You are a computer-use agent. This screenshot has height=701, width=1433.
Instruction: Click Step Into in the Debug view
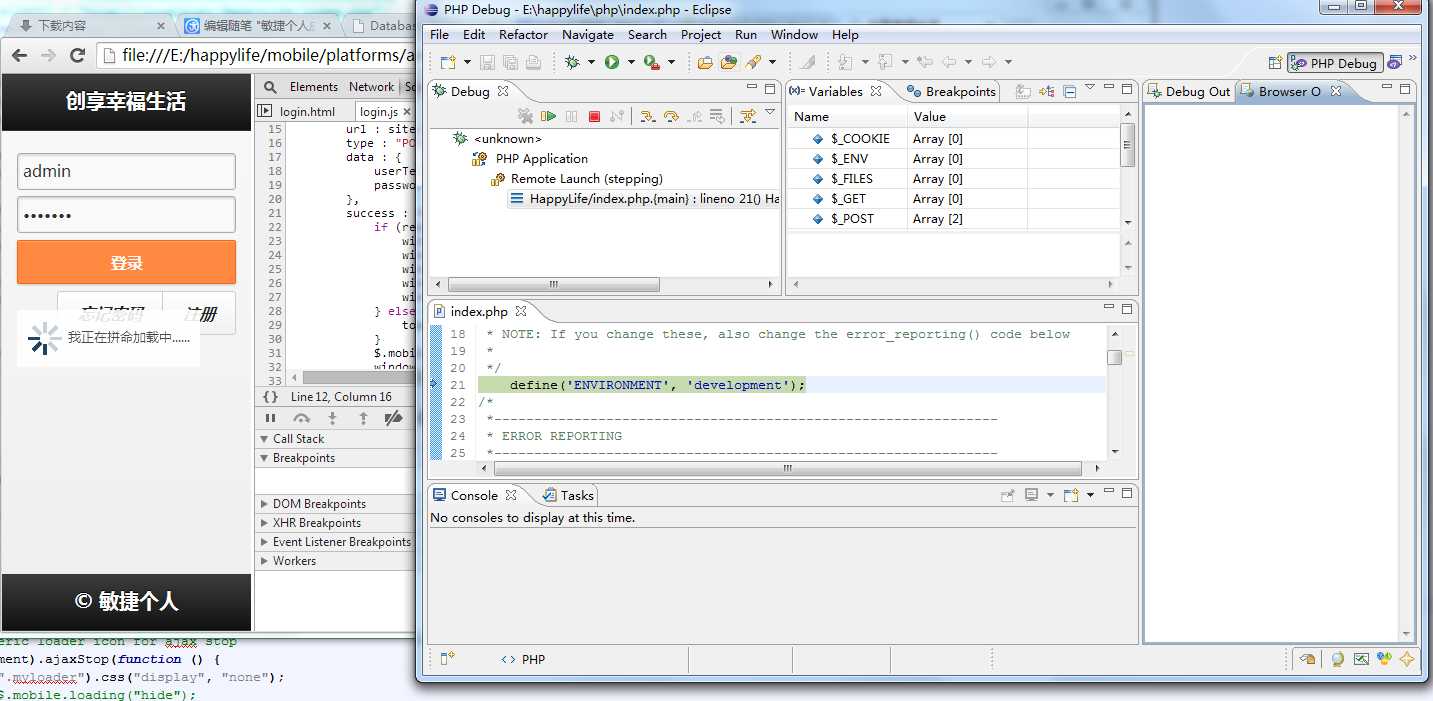tap(647, 116)
